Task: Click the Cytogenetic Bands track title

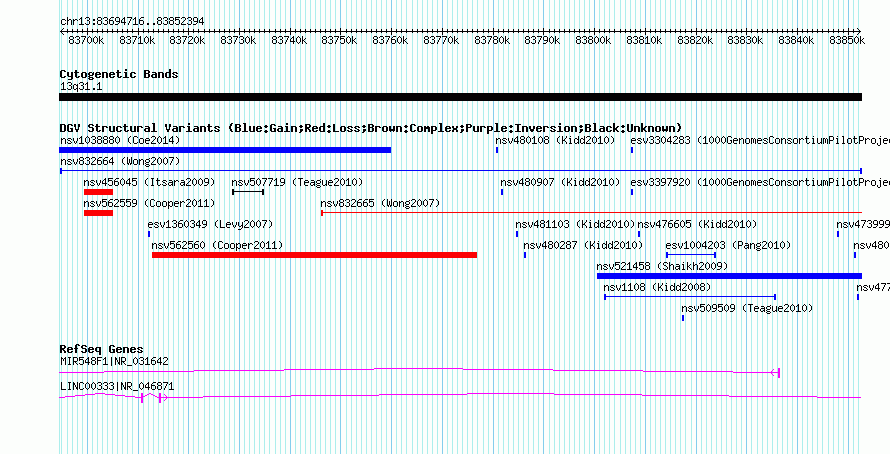Action: (119, 74)
